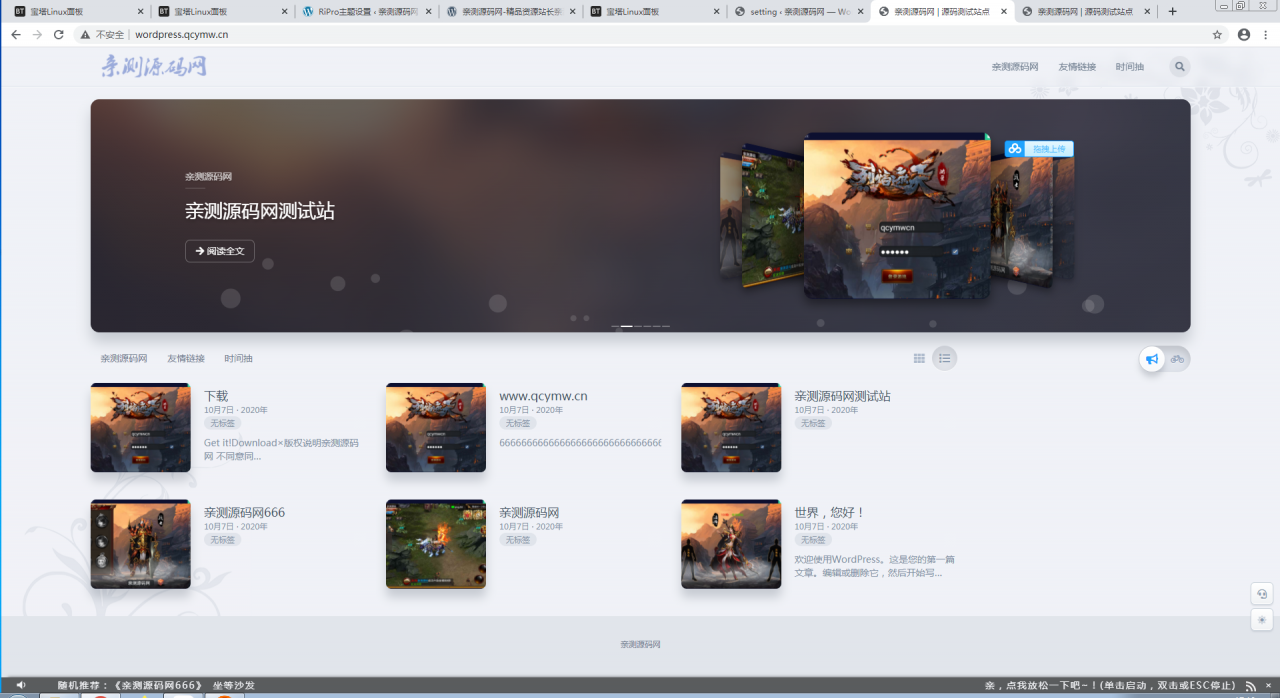This screenshot has height=698, width=1280.
Task: Close the setting ‹ 亲测源码网 tab
Action: [x=861, y=12]
